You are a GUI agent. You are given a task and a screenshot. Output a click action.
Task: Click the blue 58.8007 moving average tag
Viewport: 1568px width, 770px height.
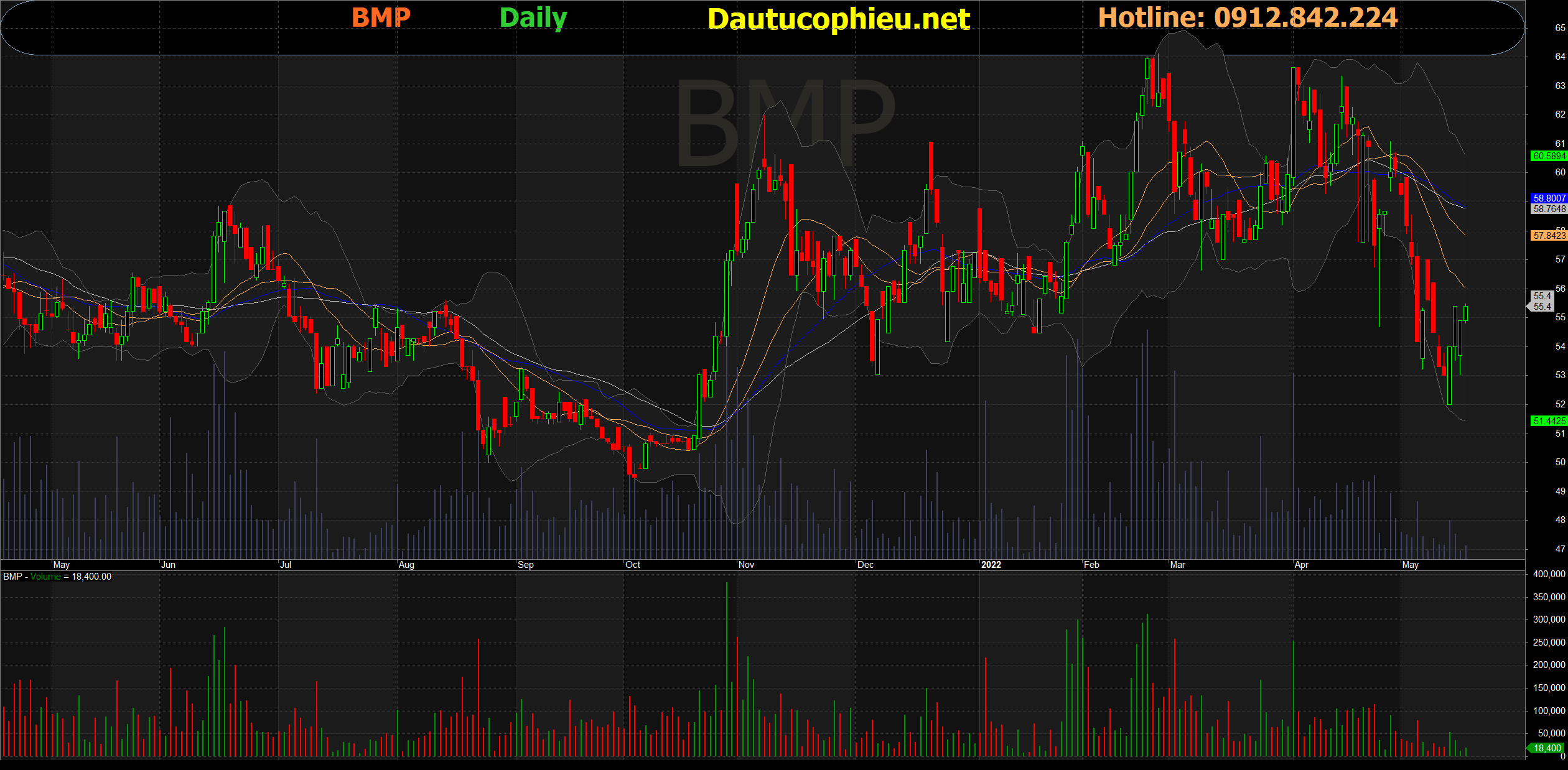[1549, 198]
